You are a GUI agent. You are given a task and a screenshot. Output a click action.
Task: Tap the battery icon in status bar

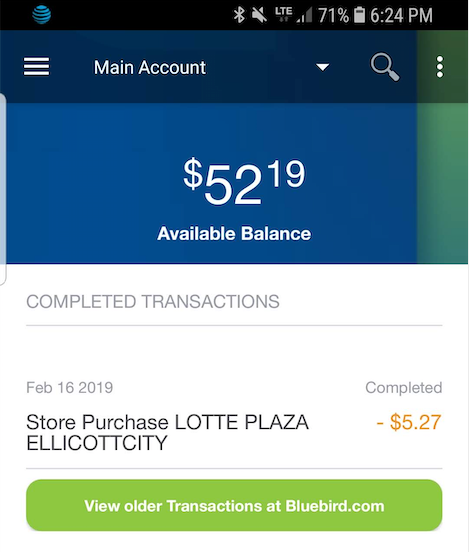tap(359, 15)
